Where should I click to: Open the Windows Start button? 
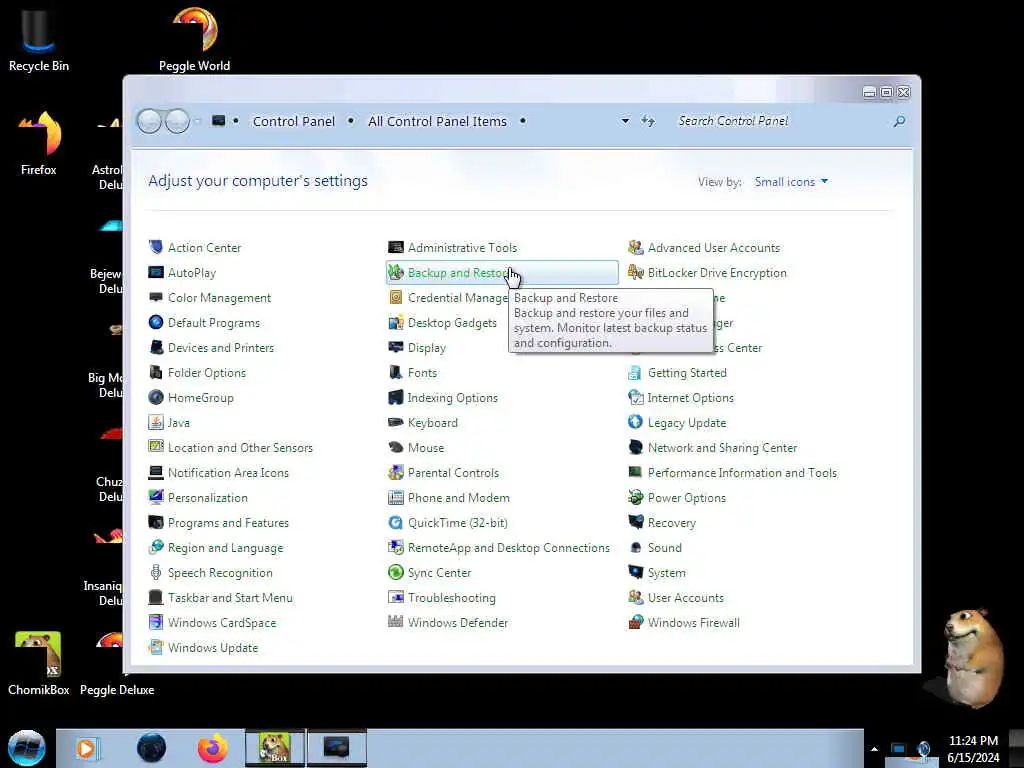(x=27, y=748)
